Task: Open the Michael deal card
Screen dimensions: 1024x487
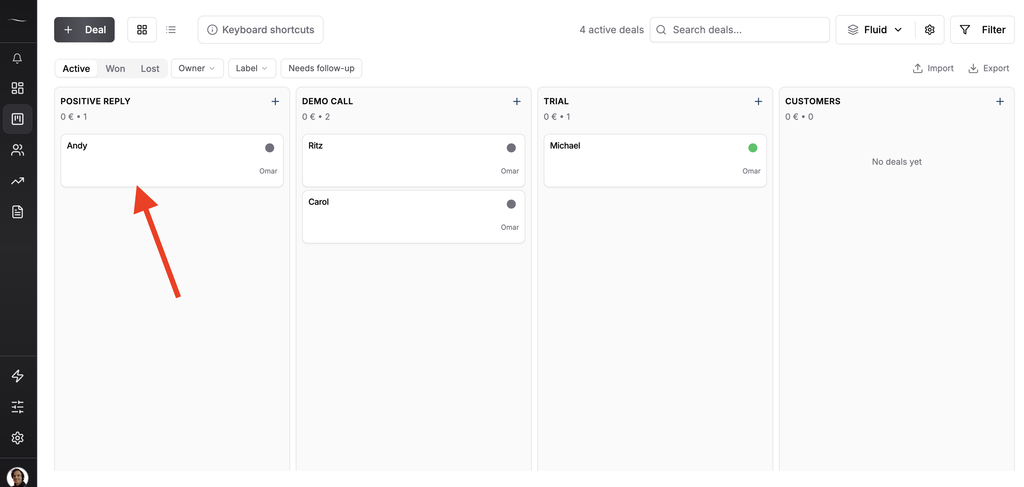Action: point(655,161)
